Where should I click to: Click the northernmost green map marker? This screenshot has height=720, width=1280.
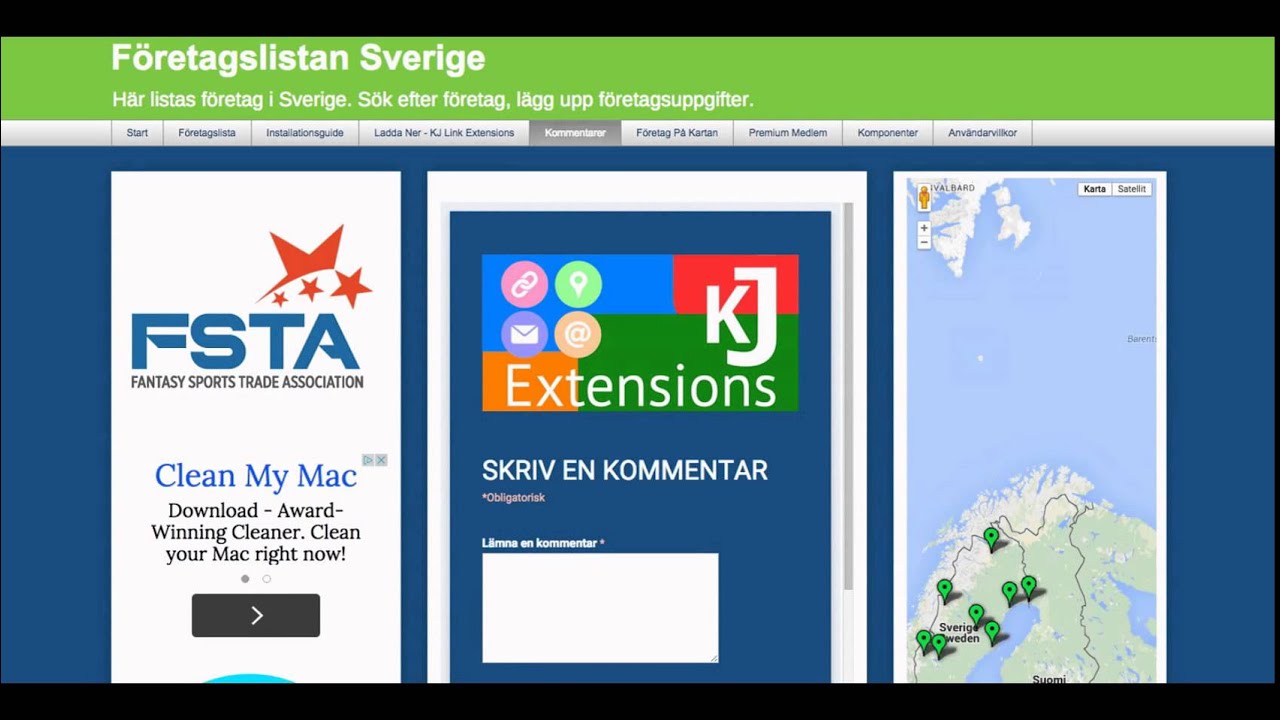991,538
